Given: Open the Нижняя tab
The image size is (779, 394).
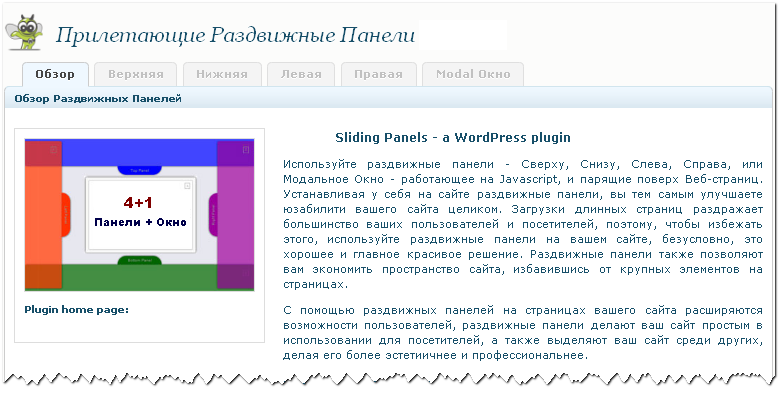Looking at the screenshot, I should 222,75.
